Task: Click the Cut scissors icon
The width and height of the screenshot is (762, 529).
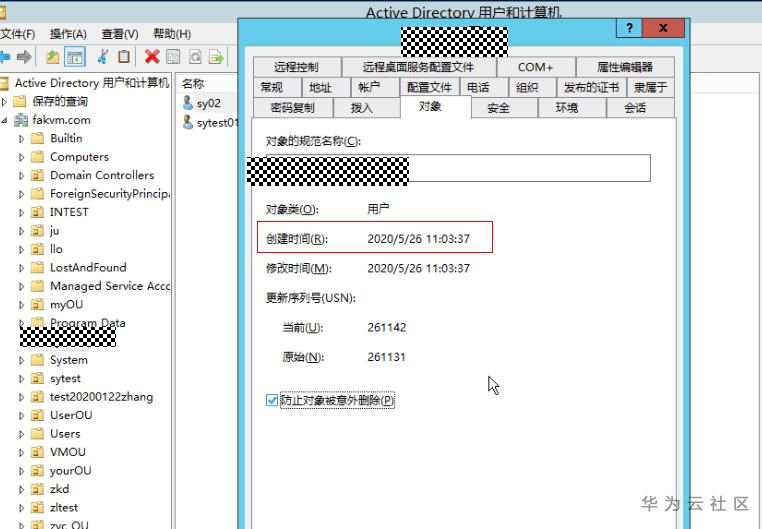Action: [103, 57]
